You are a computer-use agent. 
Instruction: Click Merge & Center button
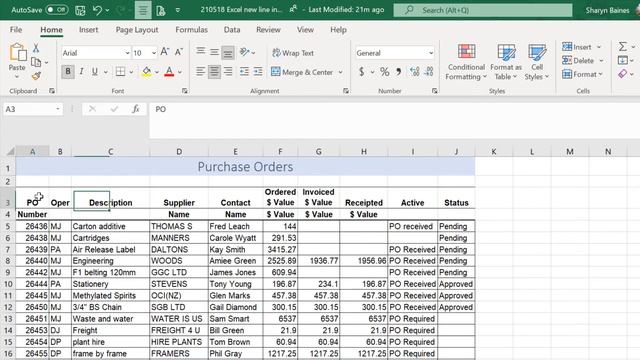pyautogui.click(x=302, y=72)
